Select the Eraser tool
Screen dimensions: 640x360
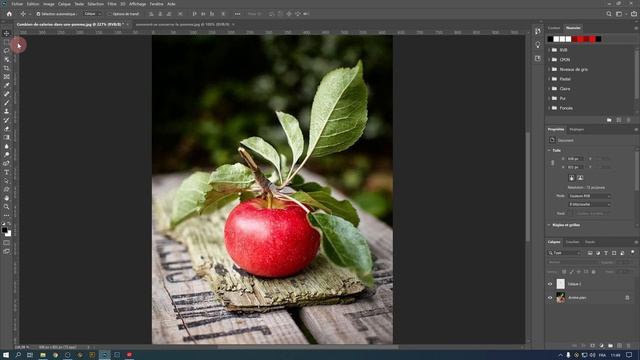click(x=6, y=129)
